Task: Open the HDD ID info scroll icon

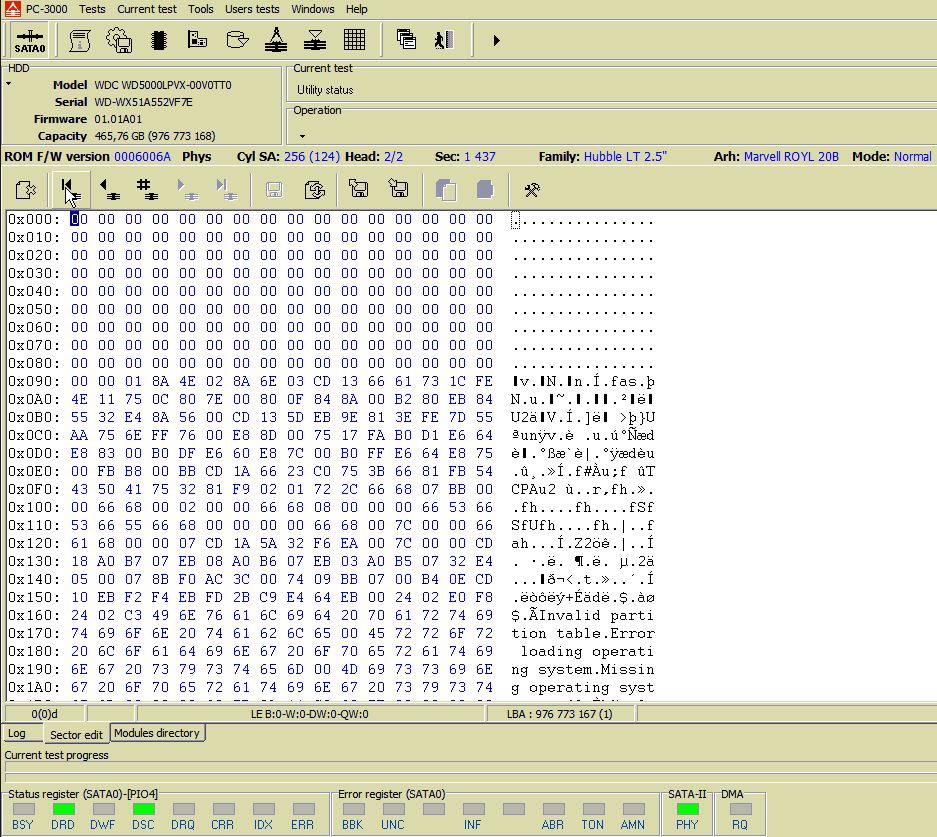Action: click(79, 41)
